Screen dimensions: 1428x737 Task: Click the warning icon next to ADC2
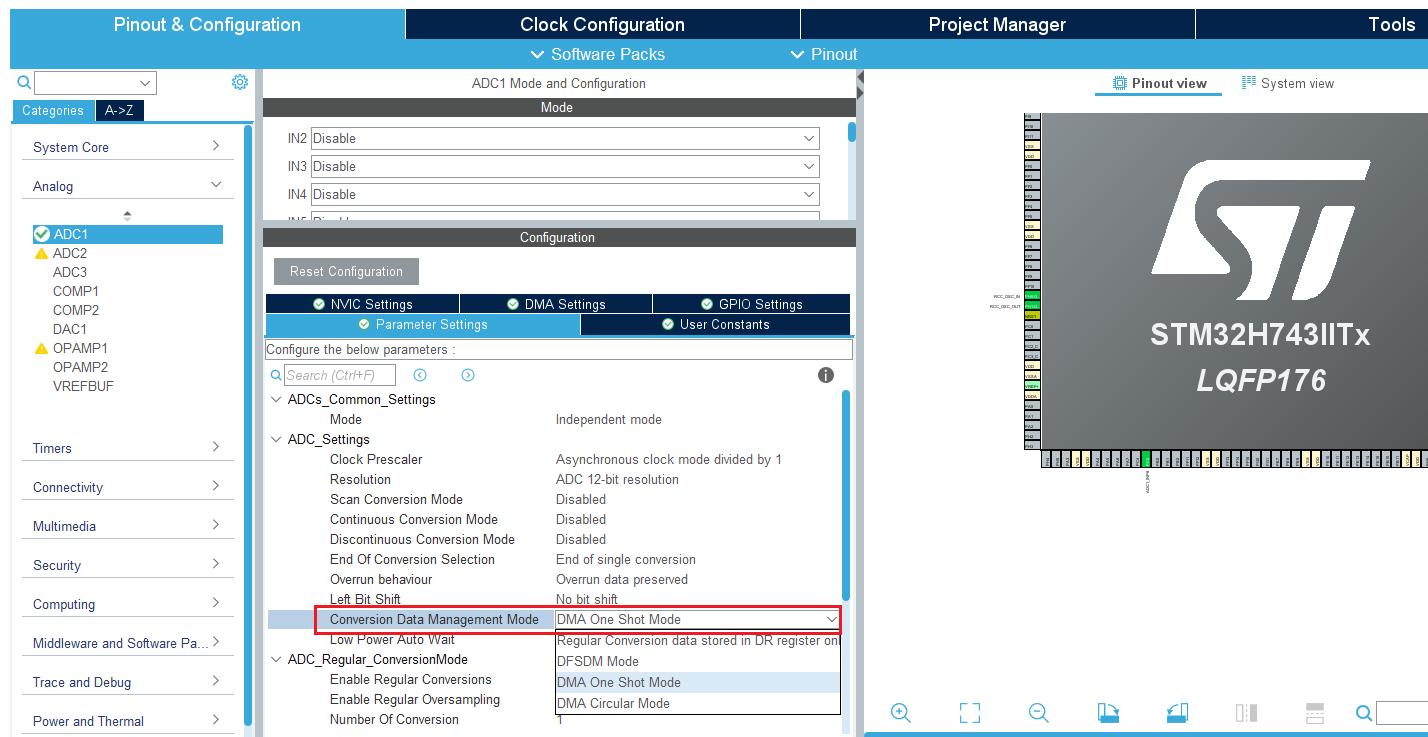coord(41,254)
